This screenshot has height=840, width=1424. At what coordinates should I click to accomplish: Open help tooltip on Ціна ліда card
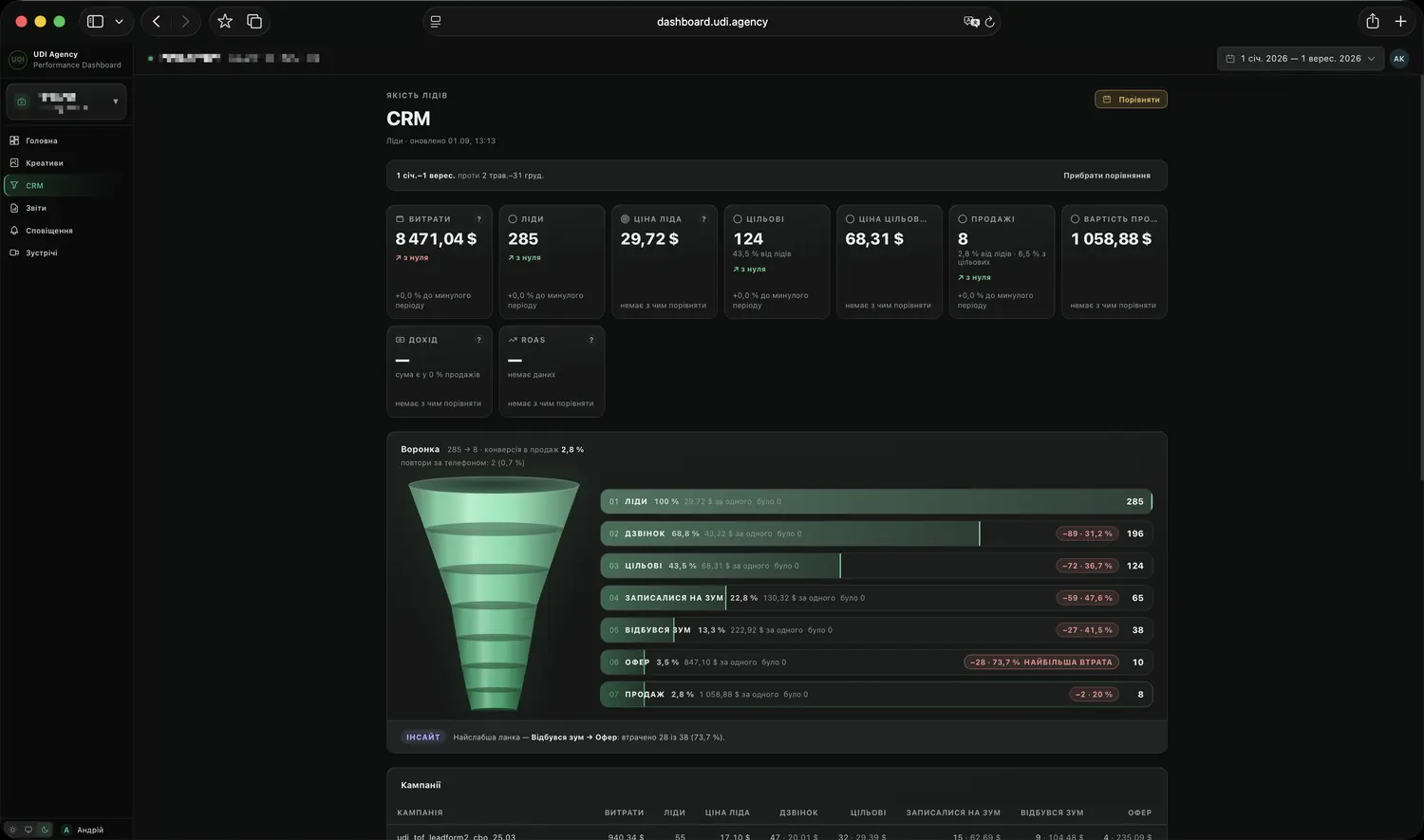(x=703, y=219)
